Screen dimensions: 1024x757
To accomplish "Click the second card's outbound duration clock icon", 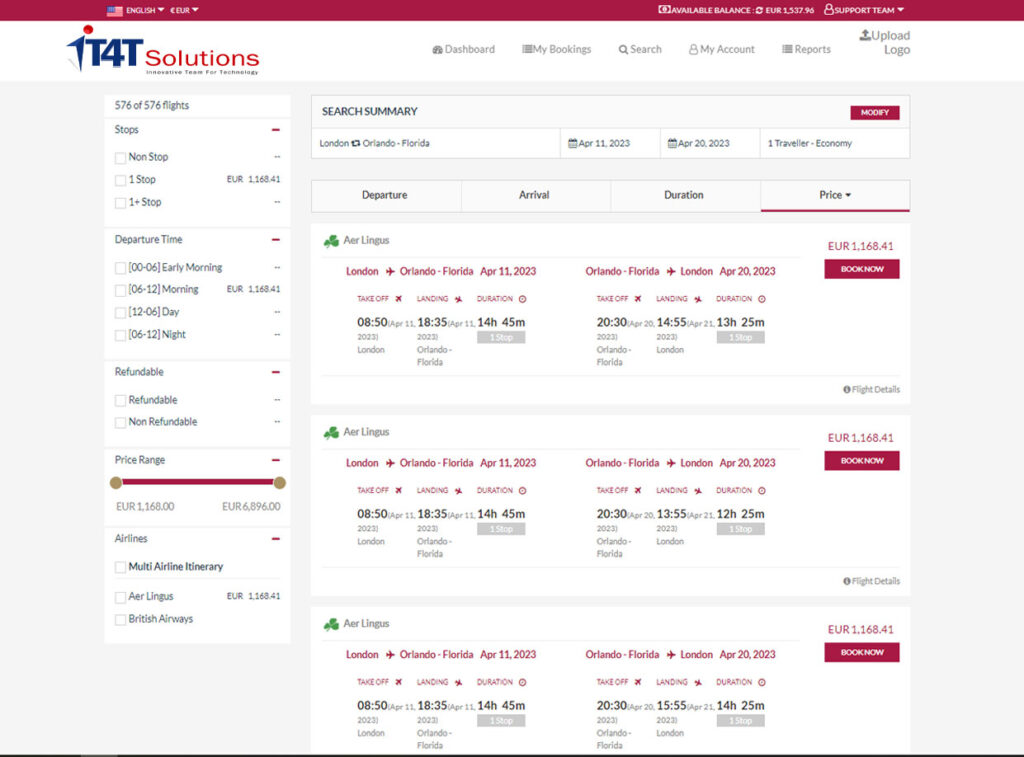I will (522, 491).
